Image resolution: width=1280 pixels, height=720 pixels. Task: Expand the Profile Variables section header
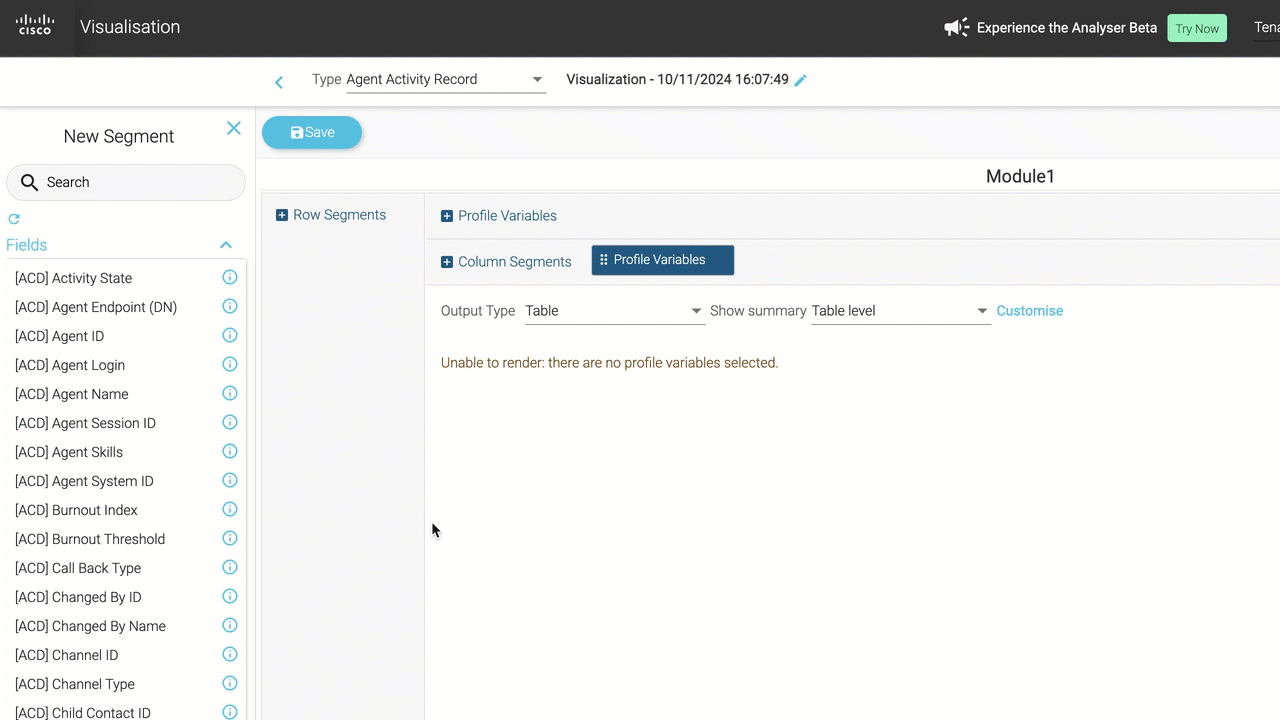447,216
